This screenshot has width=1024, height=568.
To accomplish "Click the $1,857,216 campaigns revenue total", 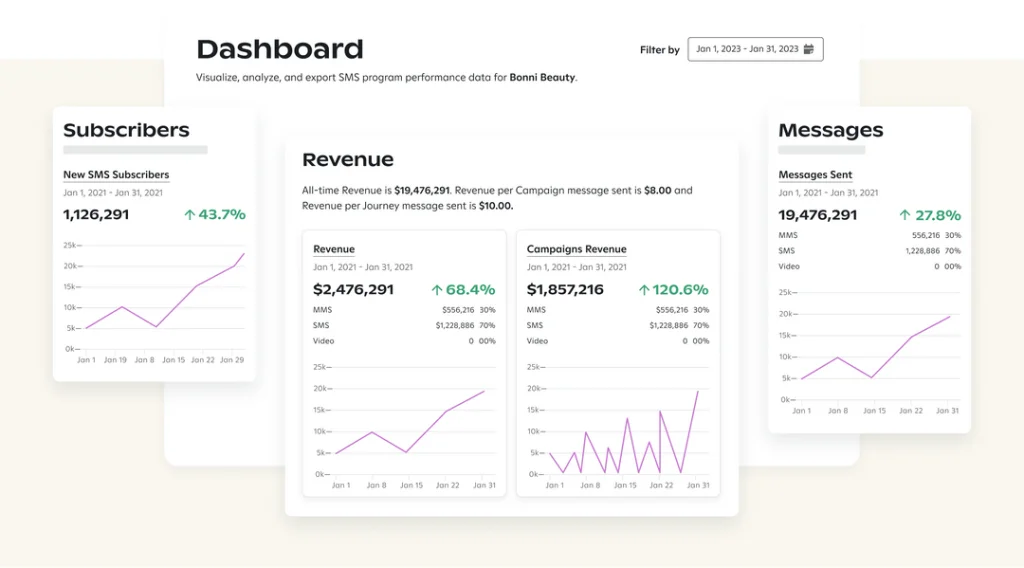I will tap(565, 290).
